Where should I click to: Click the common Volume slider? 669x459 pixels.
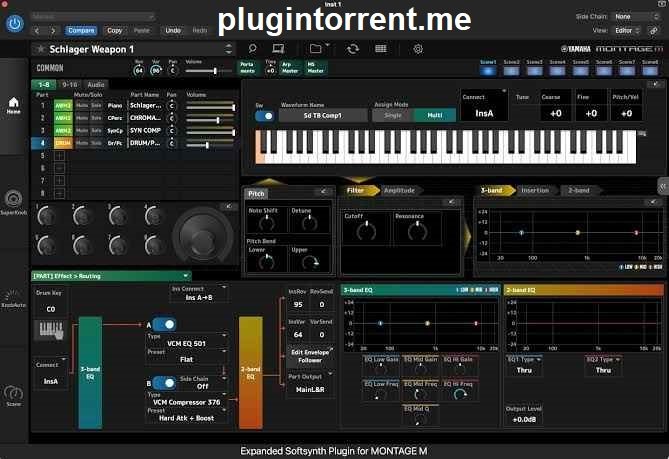(209, 71)
